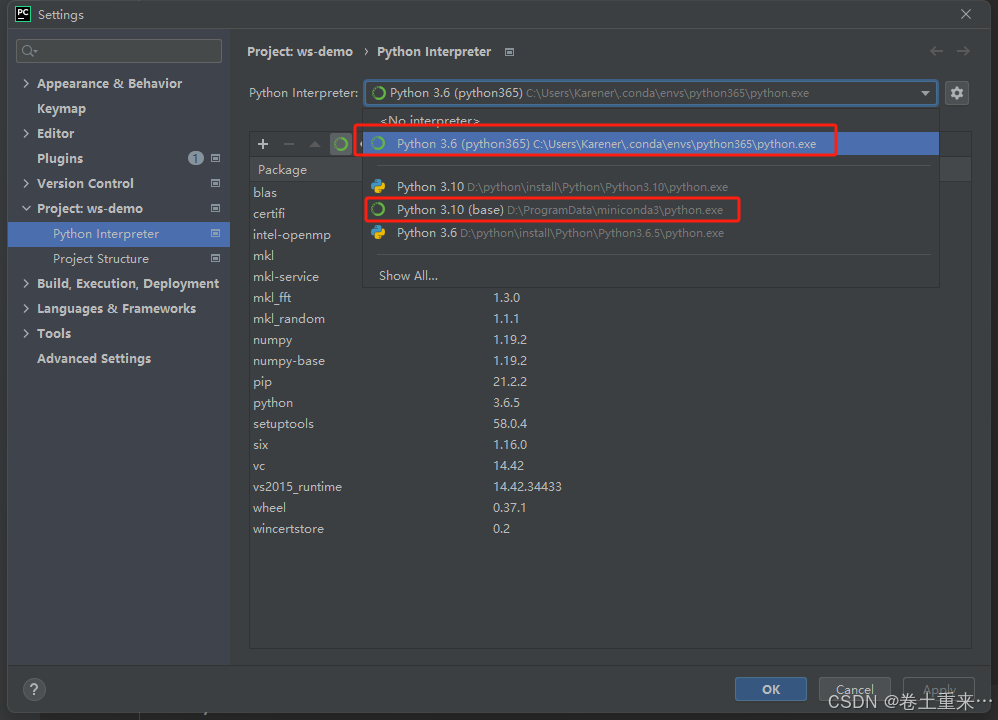Image resolution: width=998 pixels, height=720 pixels.
Task: Open Advanced Settings page
Action: point(94,358)
